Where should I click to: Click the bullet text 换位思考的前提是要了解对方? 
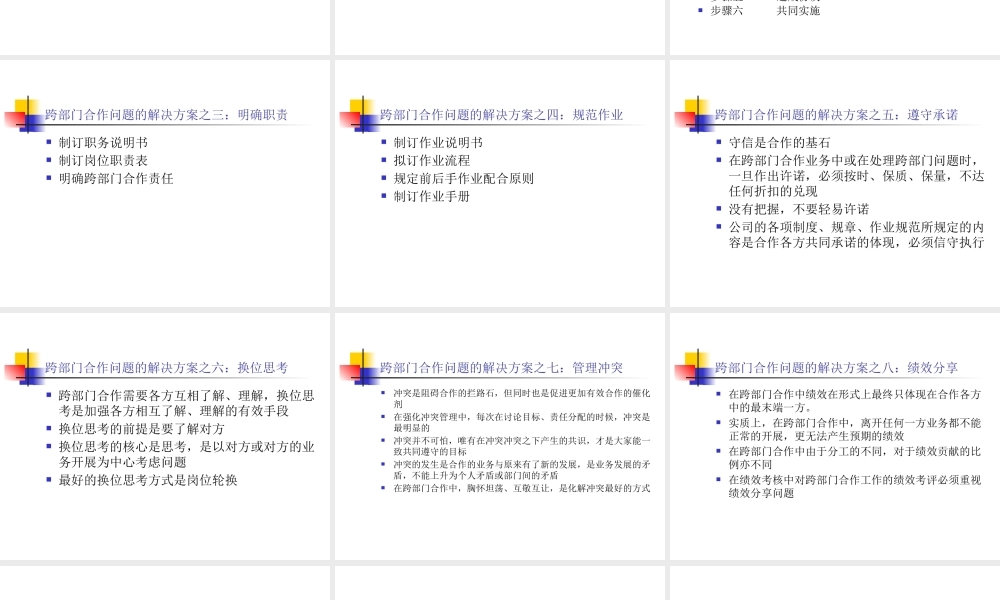tap(142, 428)
